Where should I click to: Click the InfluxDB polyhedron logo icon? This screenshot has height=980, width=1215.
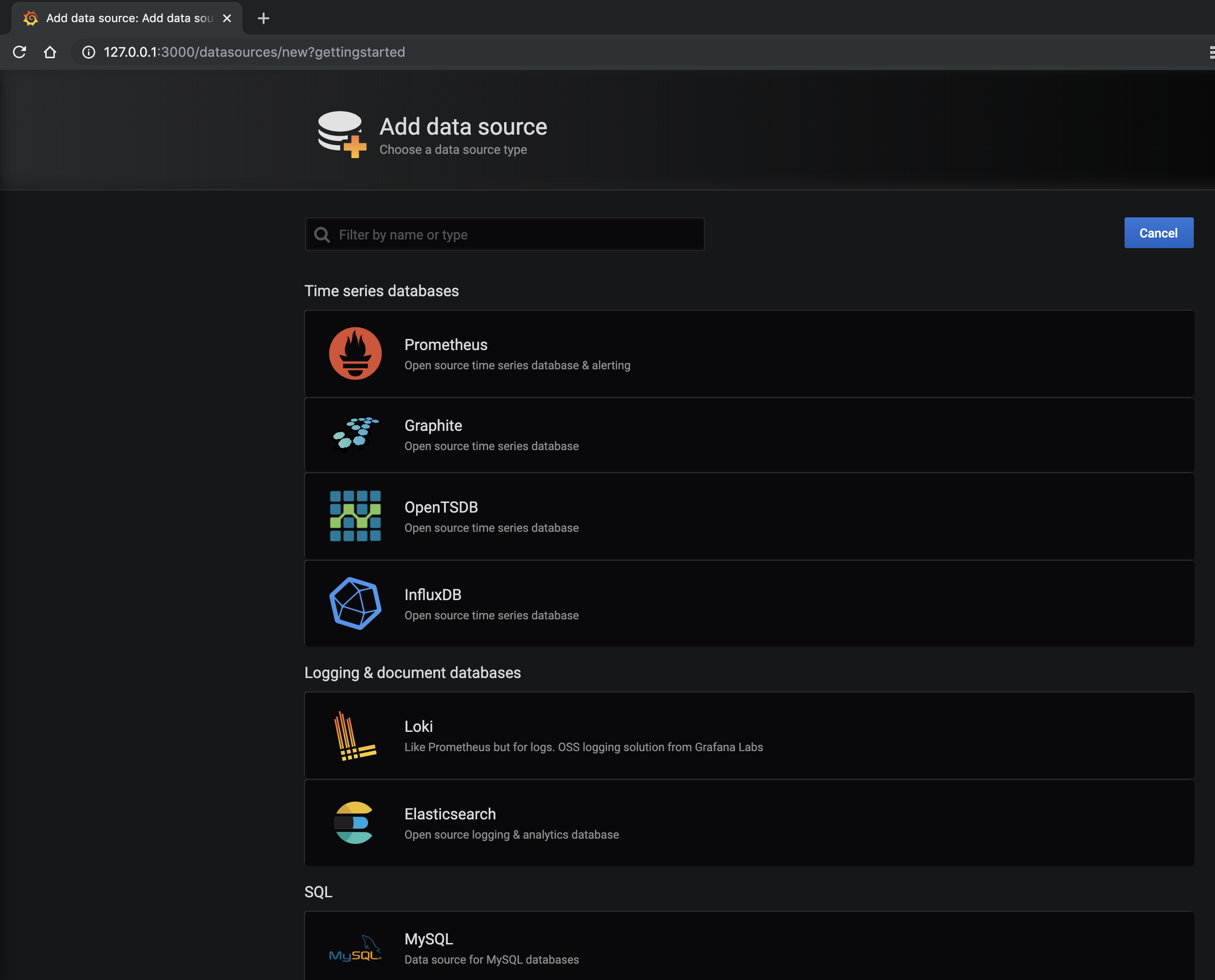pos(355,603)
